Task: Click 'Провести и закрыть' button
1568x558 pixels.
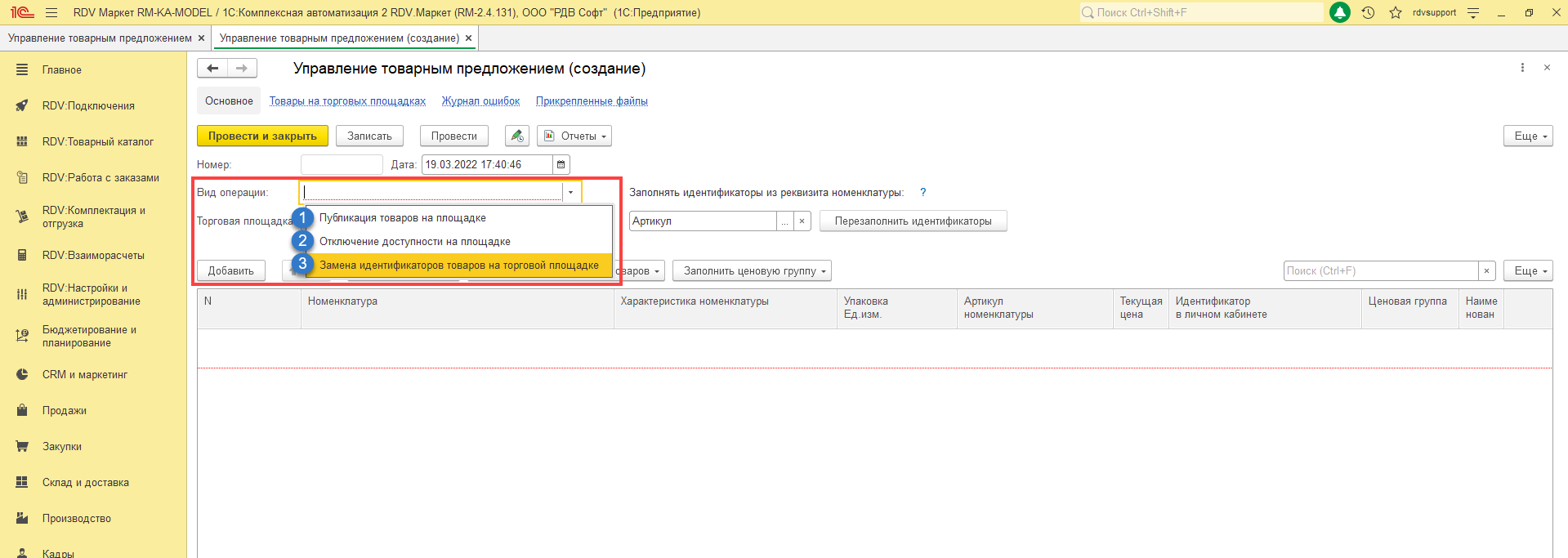Action: [x=262, y=136]
